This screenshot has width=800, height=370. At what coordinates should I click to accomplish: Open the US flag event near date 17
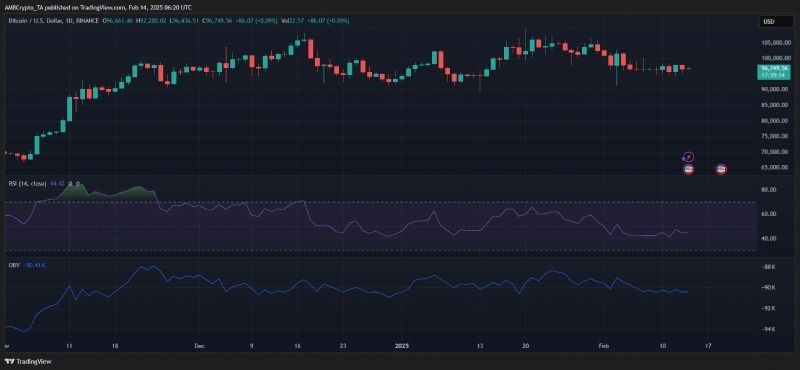(721, 169)
